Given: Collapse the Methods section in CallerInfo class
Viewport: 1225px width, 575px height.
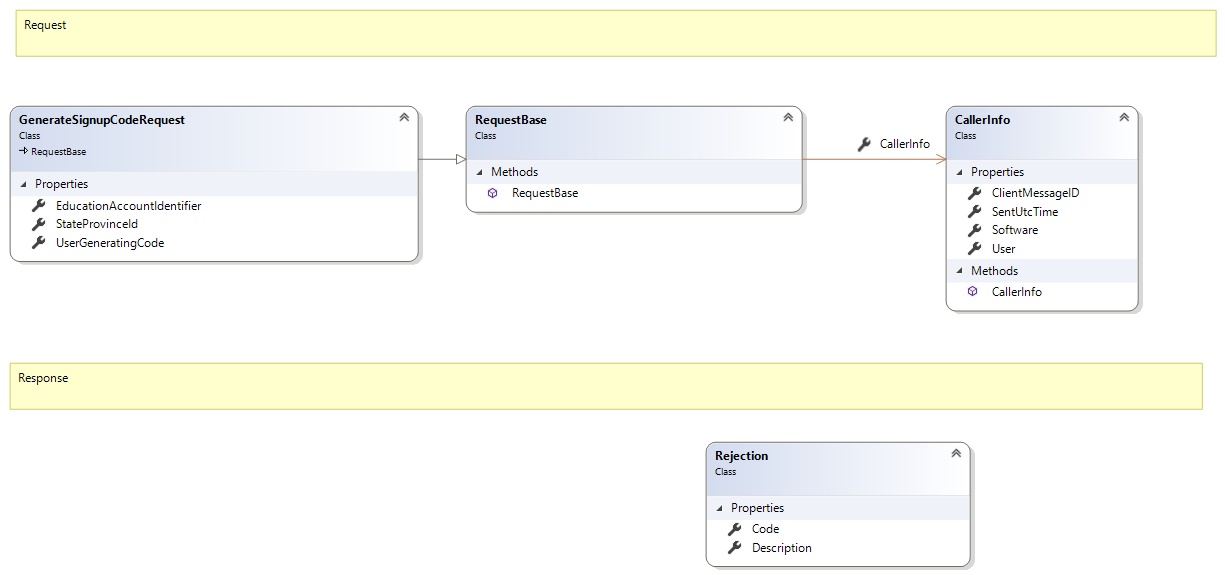Looking at the screenshot, I should (x=959, y=271).
